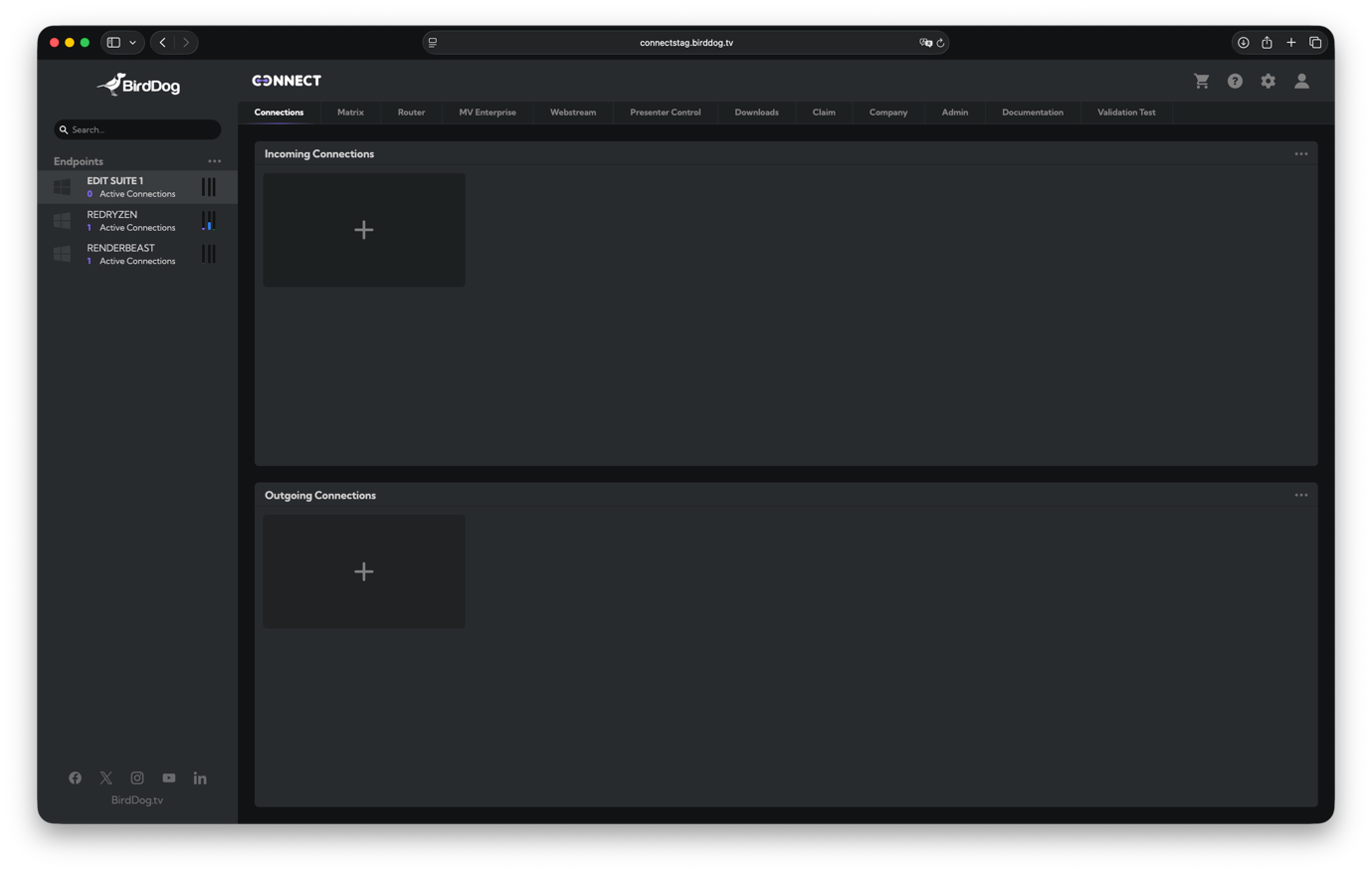Click the Windows icon beside RENDERBEAST
The image size is (1372, 873).
click(61, 254)
